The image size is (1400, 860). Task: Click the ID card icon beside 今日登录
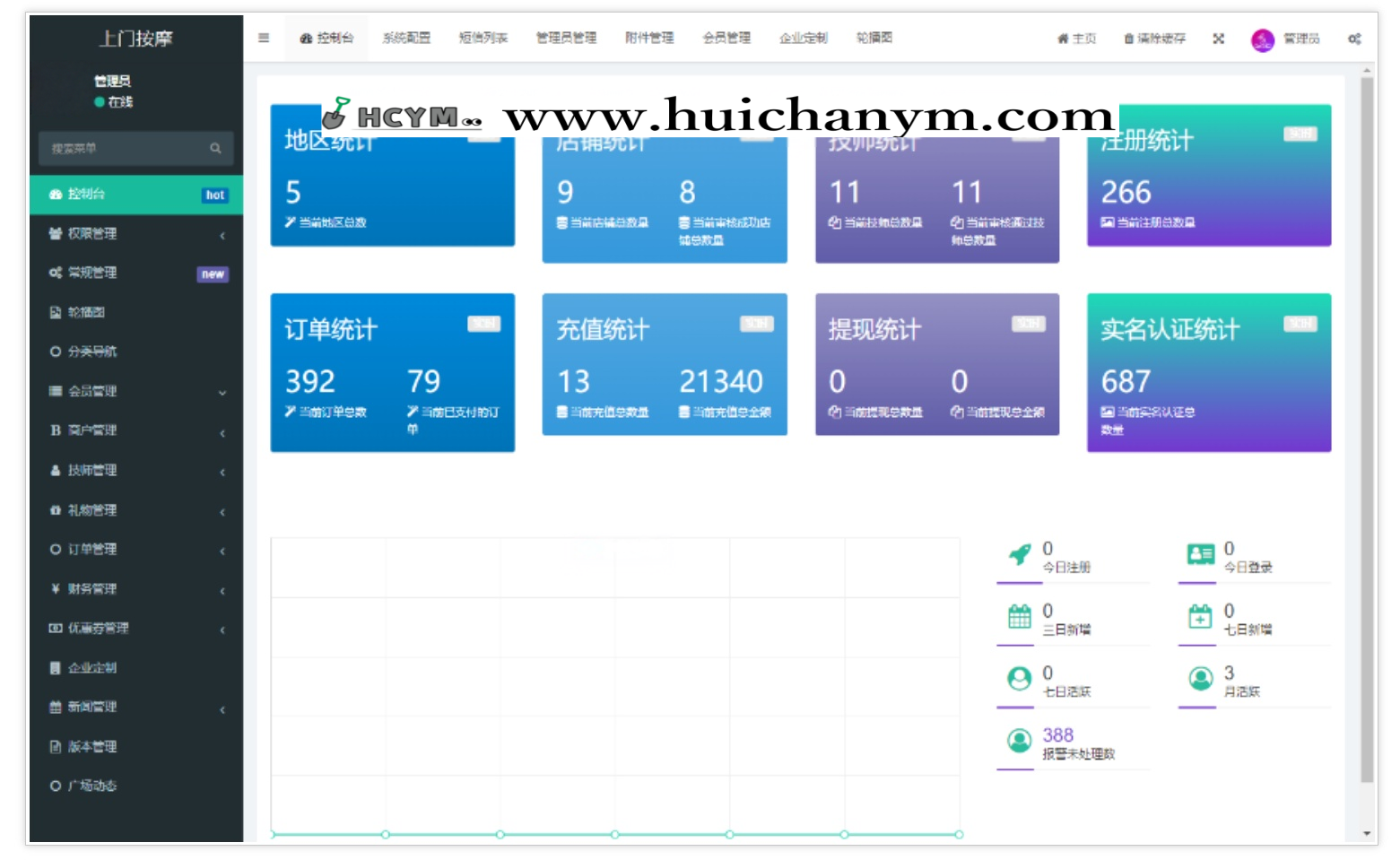click(x=1200, y=554)
